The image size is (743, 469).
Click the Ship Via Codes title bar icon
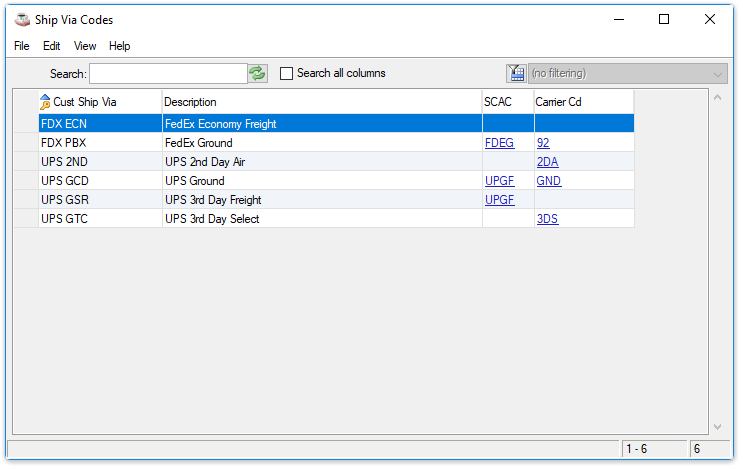click(19, 19)
